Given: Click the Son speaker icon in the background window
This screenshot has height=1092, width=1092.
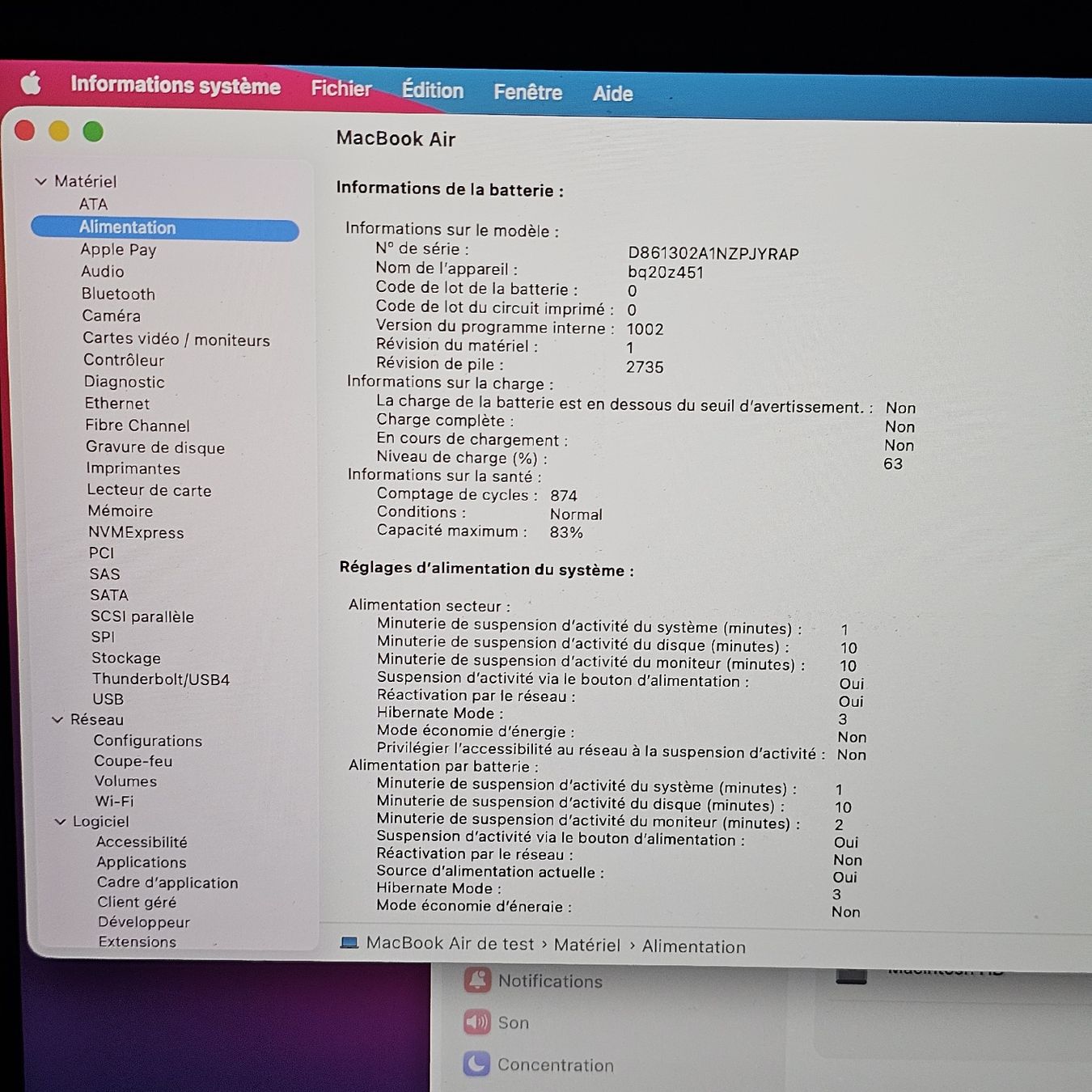Looking at the screenshot, I should (477, 1022).
